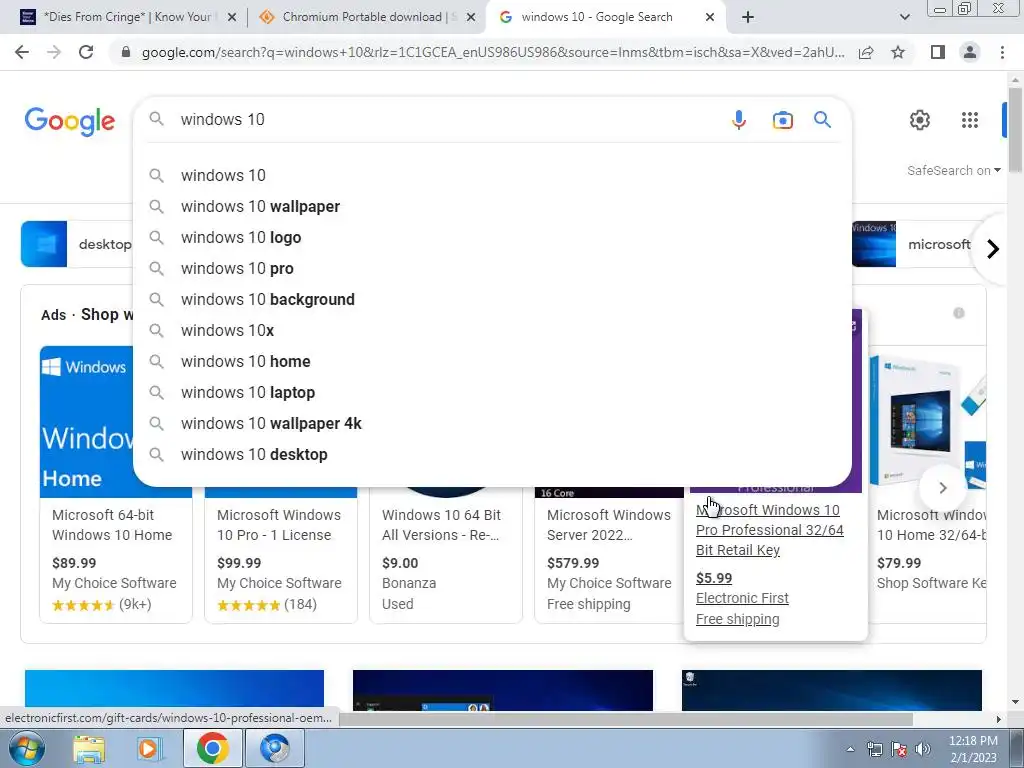Image resolution: width=1024 pixels, height=768 pixels.
Task: Click the horizontal page scrollbar
Action: coord(626,719)
